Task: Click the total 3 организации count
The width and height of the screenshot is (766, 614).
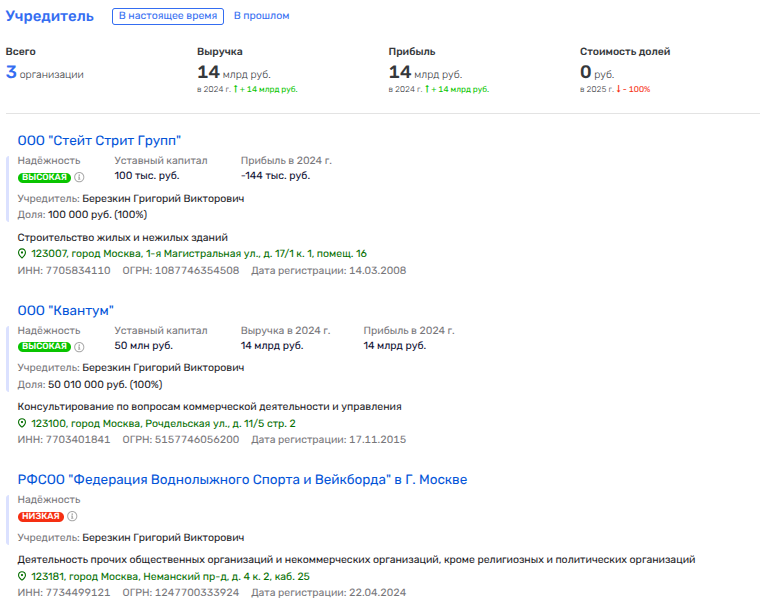Action: pos(45,73)
